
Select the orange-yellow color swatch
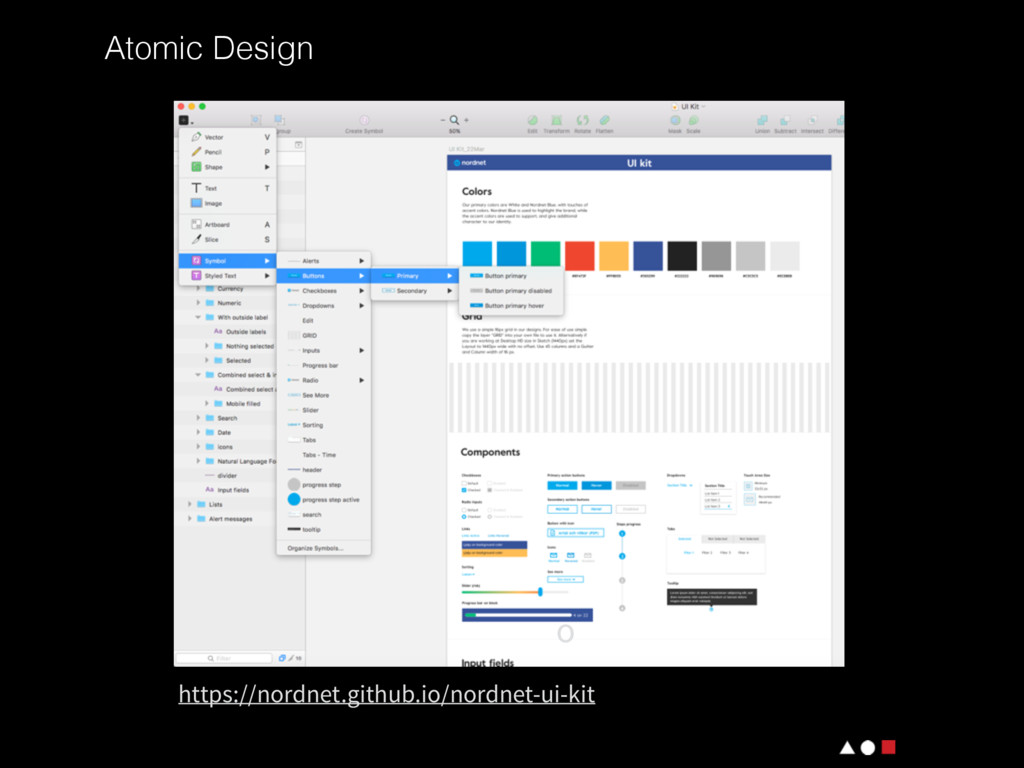click(x=613, y=255)
